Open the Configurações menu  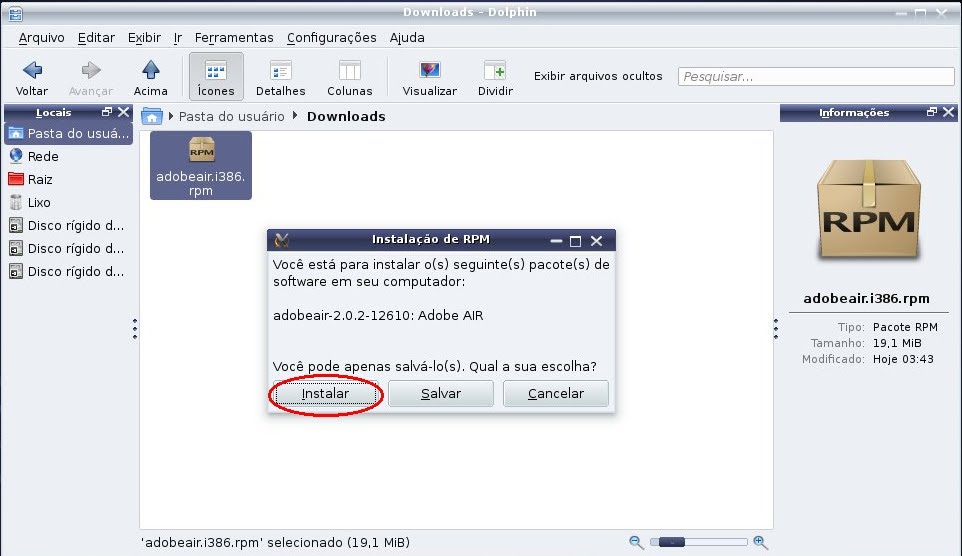click(x=331, y=37)
